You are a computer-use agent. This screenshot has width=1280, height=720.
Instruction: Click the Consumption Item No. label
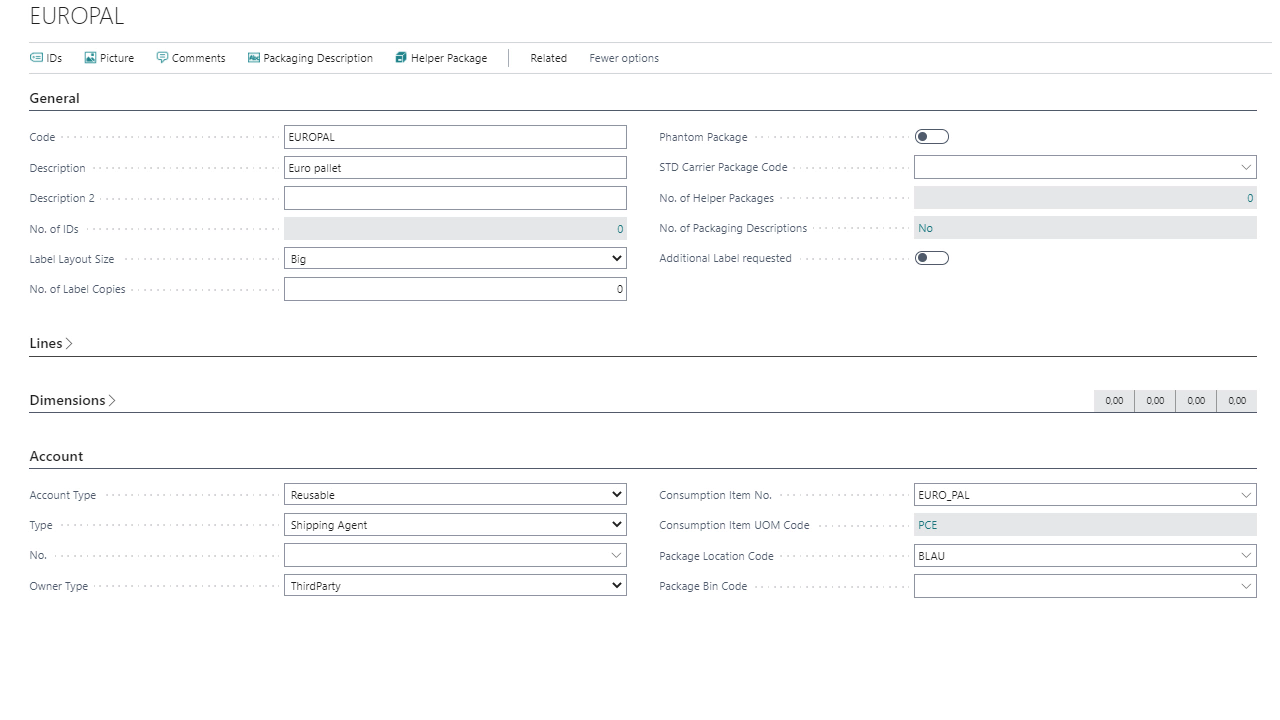pyautogui.click(x=716, y=495)
